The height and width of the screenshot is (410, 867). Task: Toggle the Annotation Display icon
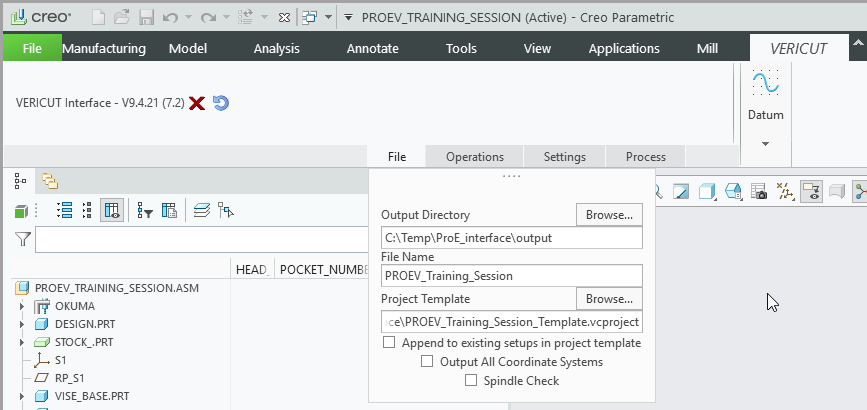click(811, 191)
